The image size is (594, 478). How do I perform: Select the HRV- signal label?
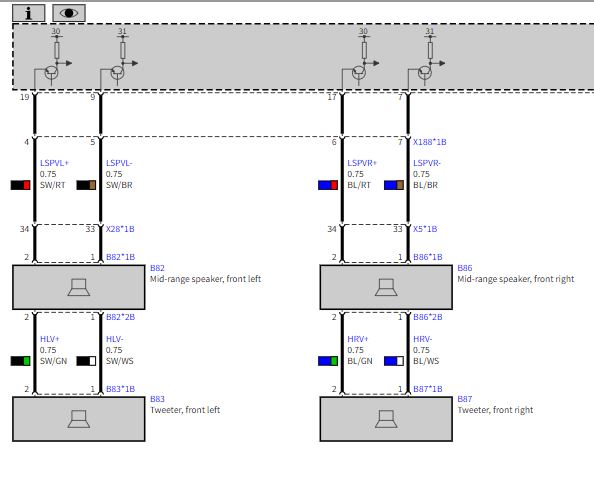point(422,339)
